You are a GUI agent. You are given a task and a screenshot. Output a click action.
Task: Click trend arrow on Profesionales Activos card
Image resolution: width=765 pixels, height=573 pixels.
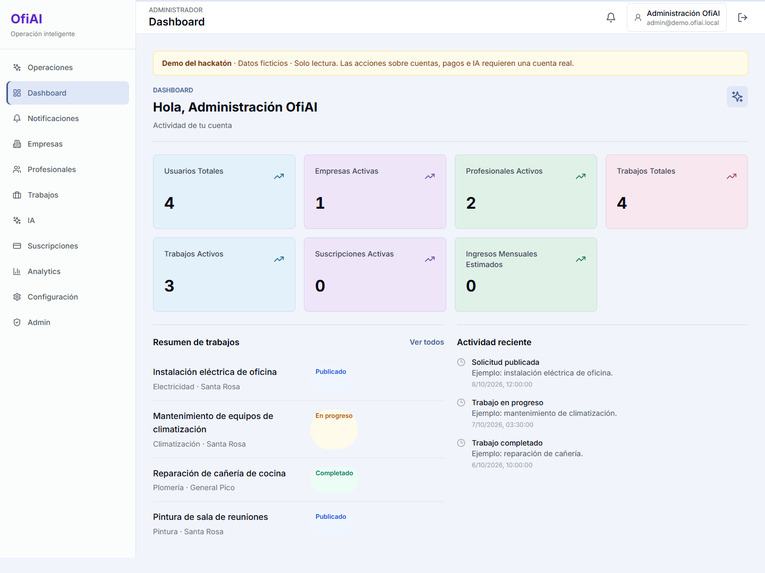click(x=581, y=176)
